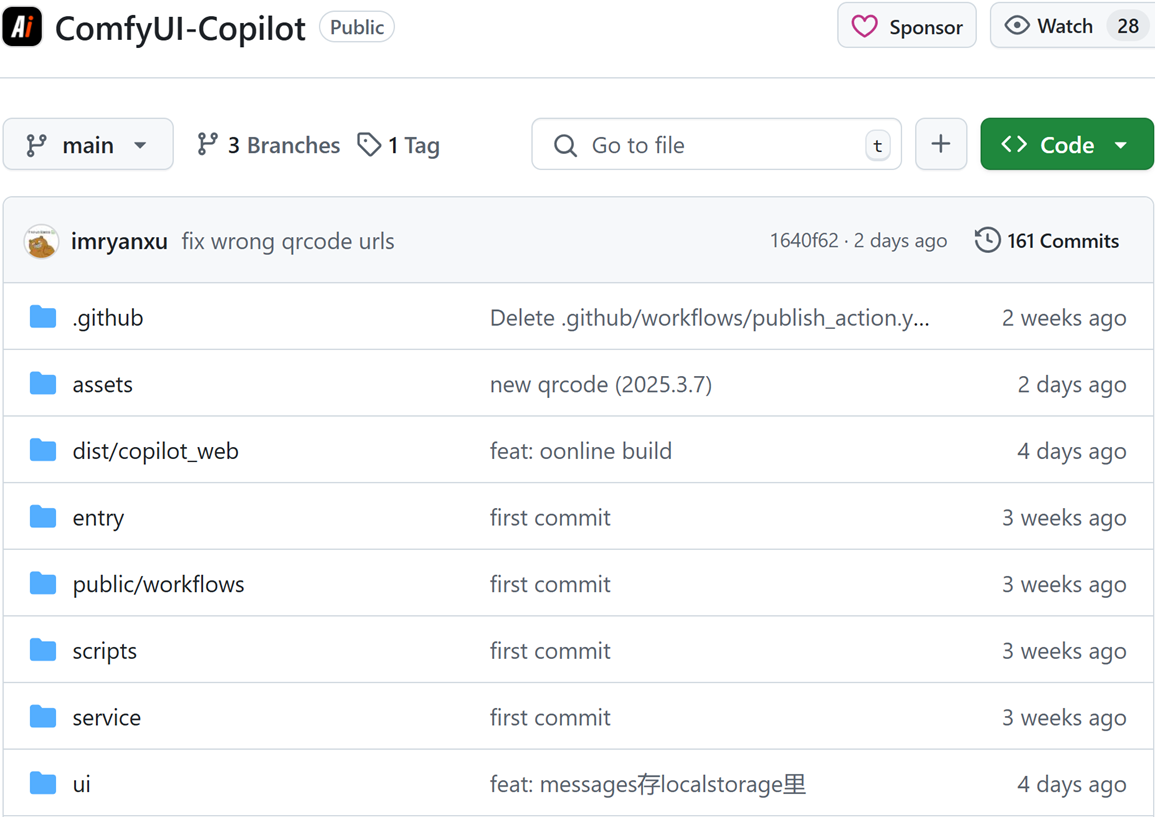View the new qrcode (2025.3.7) commit message
The image size is (1155, 817).
(600, 383)
